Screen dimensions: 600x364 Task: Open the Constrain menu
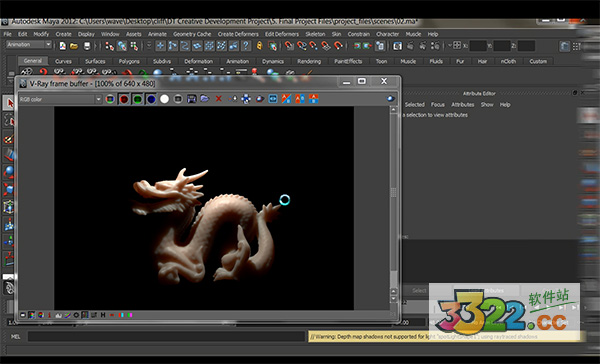[x=359, y=34]
